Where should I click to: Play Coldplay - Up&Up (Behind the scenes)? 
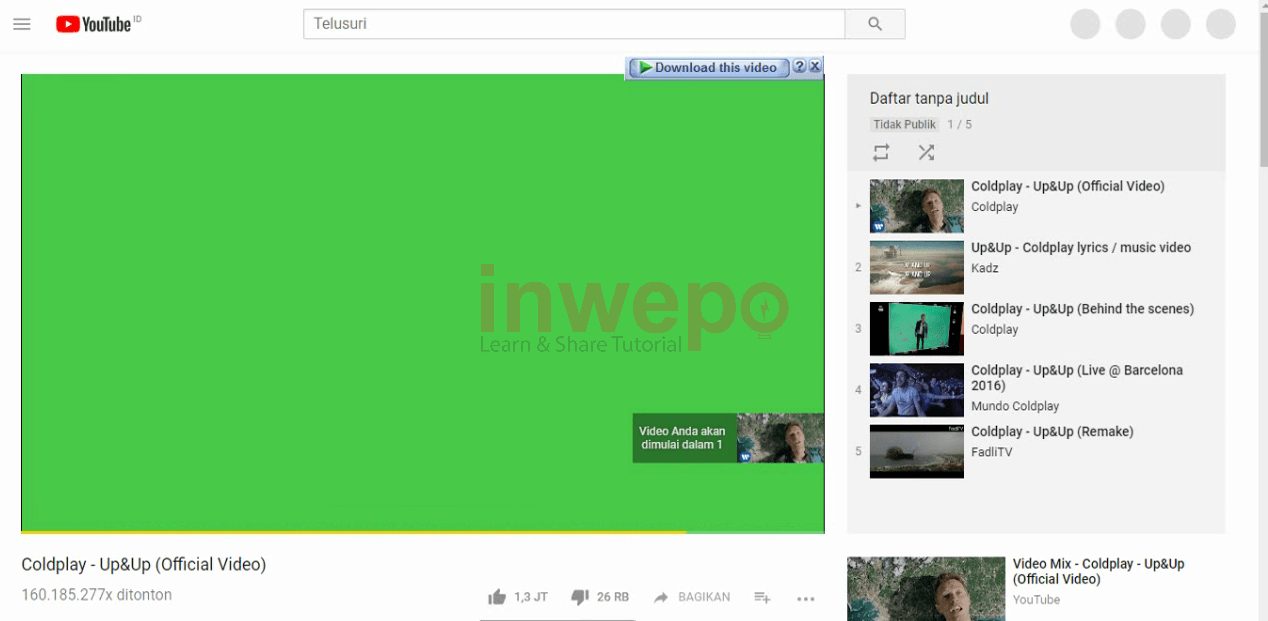[1083, 309]
